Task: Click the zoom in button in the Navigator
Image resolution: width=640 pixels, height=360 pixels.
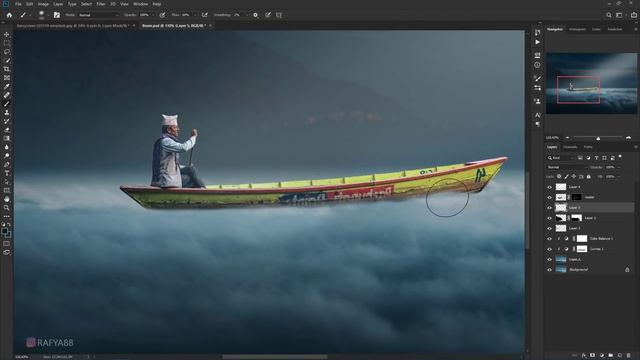Action: click(629, 138)
